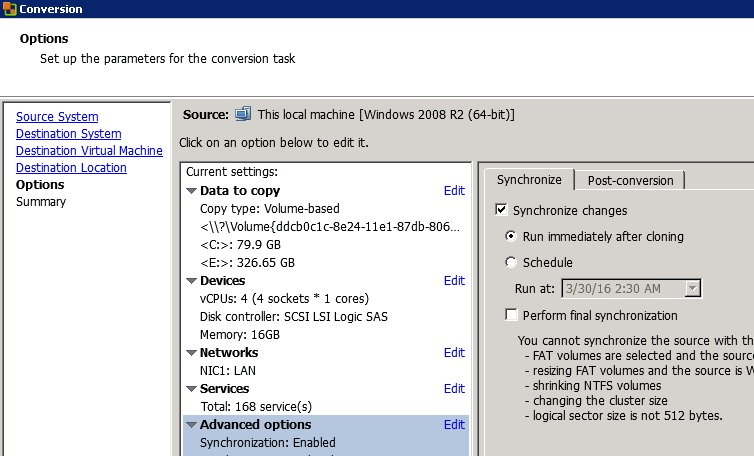Screen dimensions: 754x456
Task: Go to Destination Virtual Machine step
Action: pyautogui.click(x=89, y=151)
